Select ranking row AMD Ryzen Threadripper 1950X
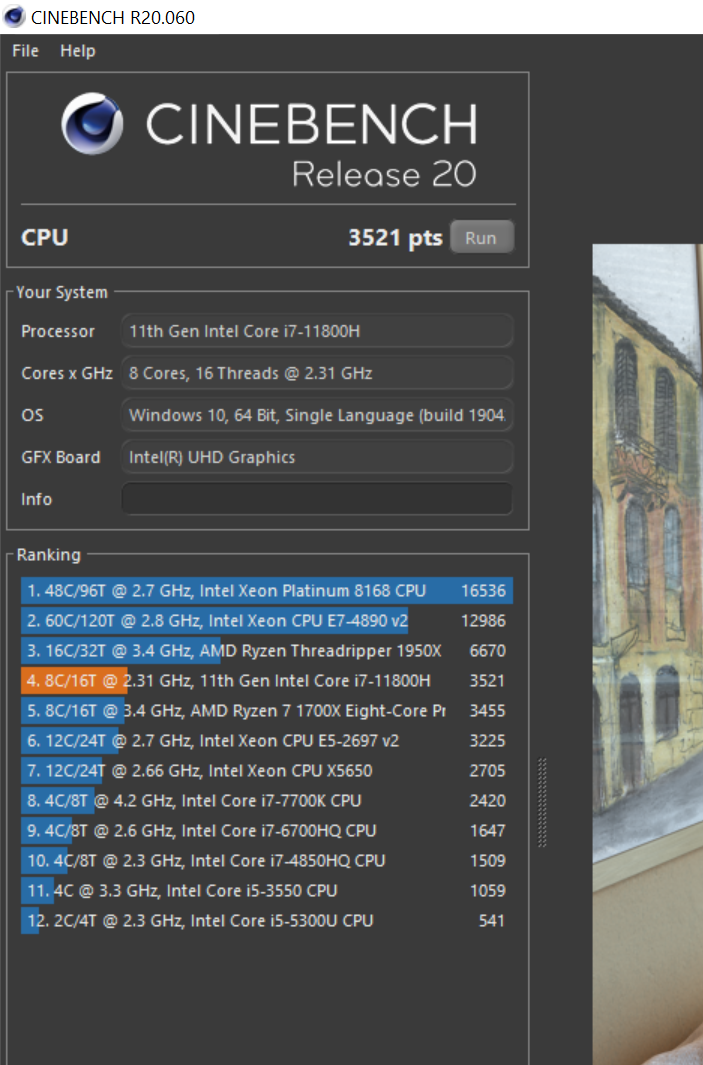The height and width of the screenshot is (1065, 703). tap(267, 651)
